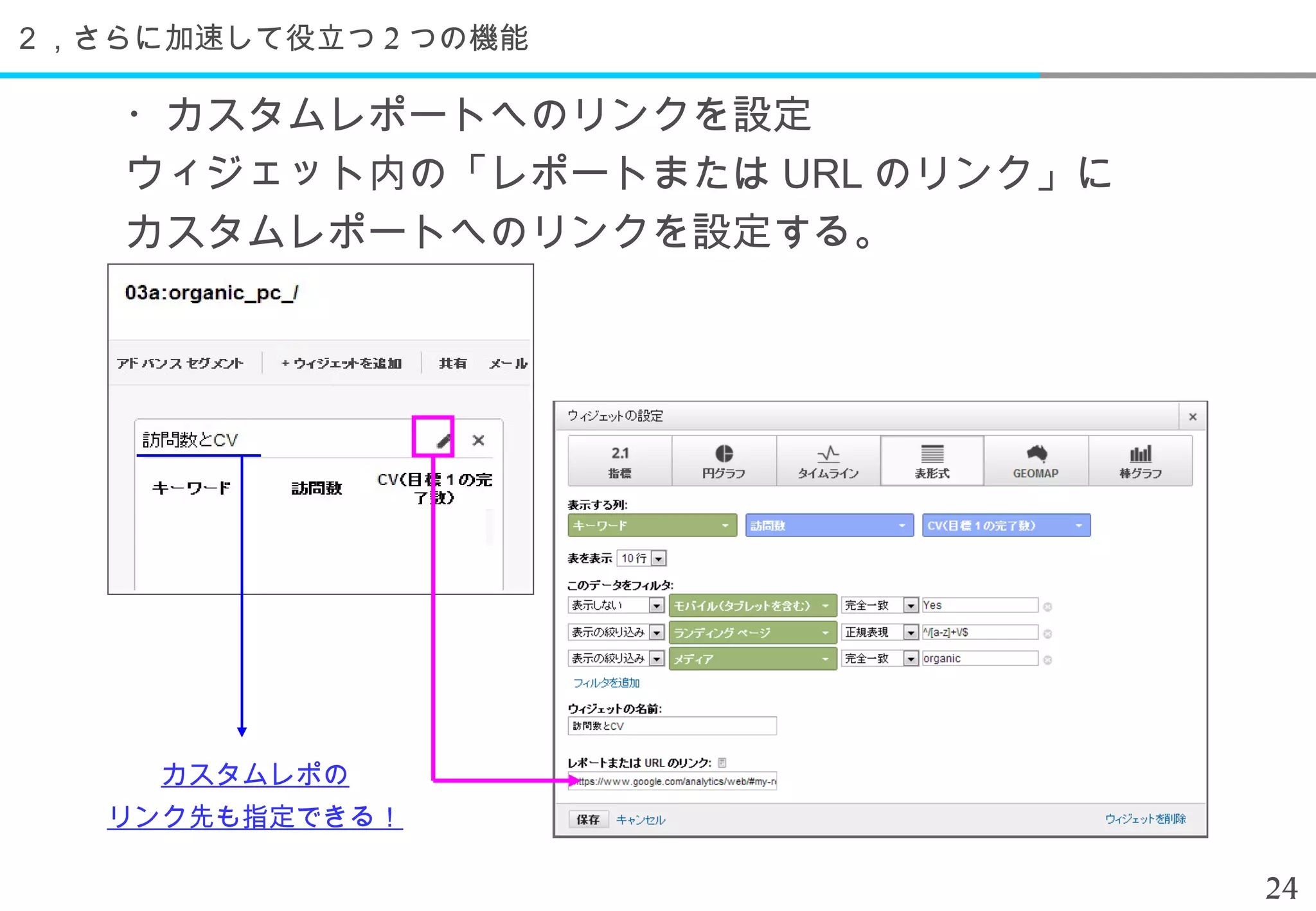Click メール in the dashboard toolbar
Screen dimensions: 1316x911
pos(508,364)
